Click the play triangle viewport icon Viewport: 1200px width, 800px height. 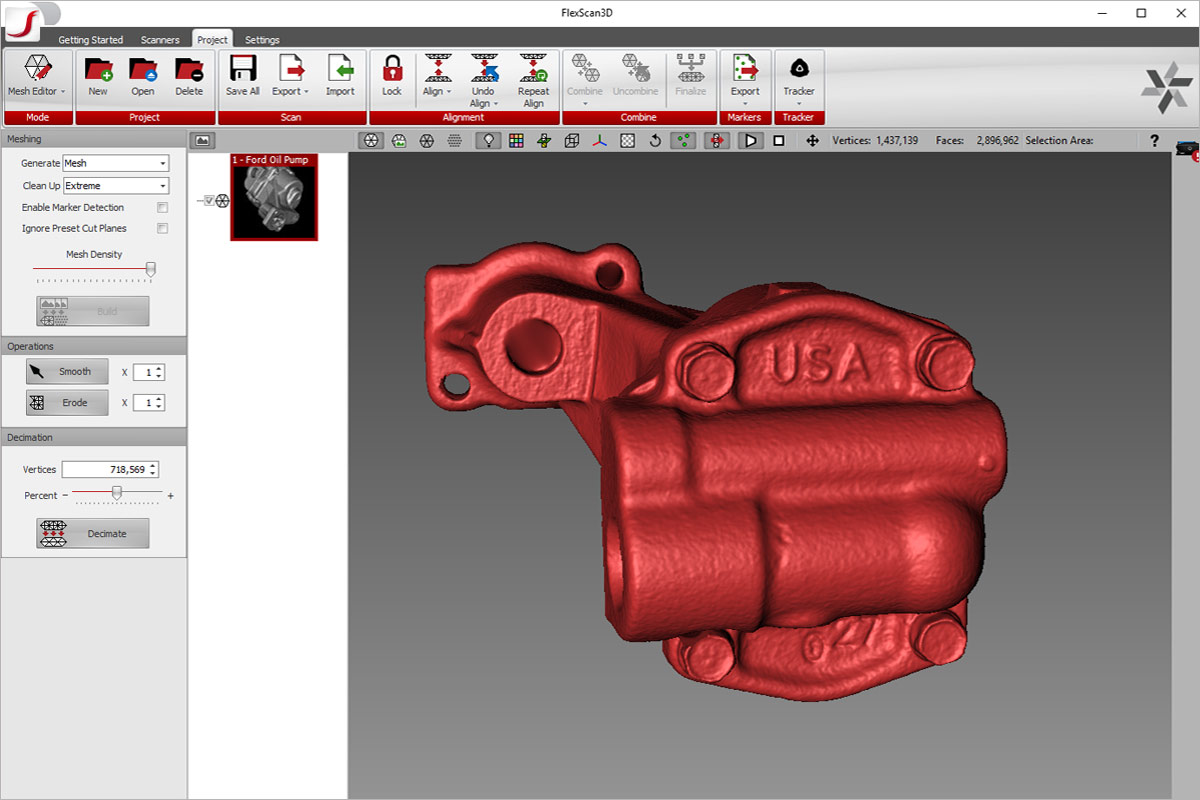click(x=749, y=141)
